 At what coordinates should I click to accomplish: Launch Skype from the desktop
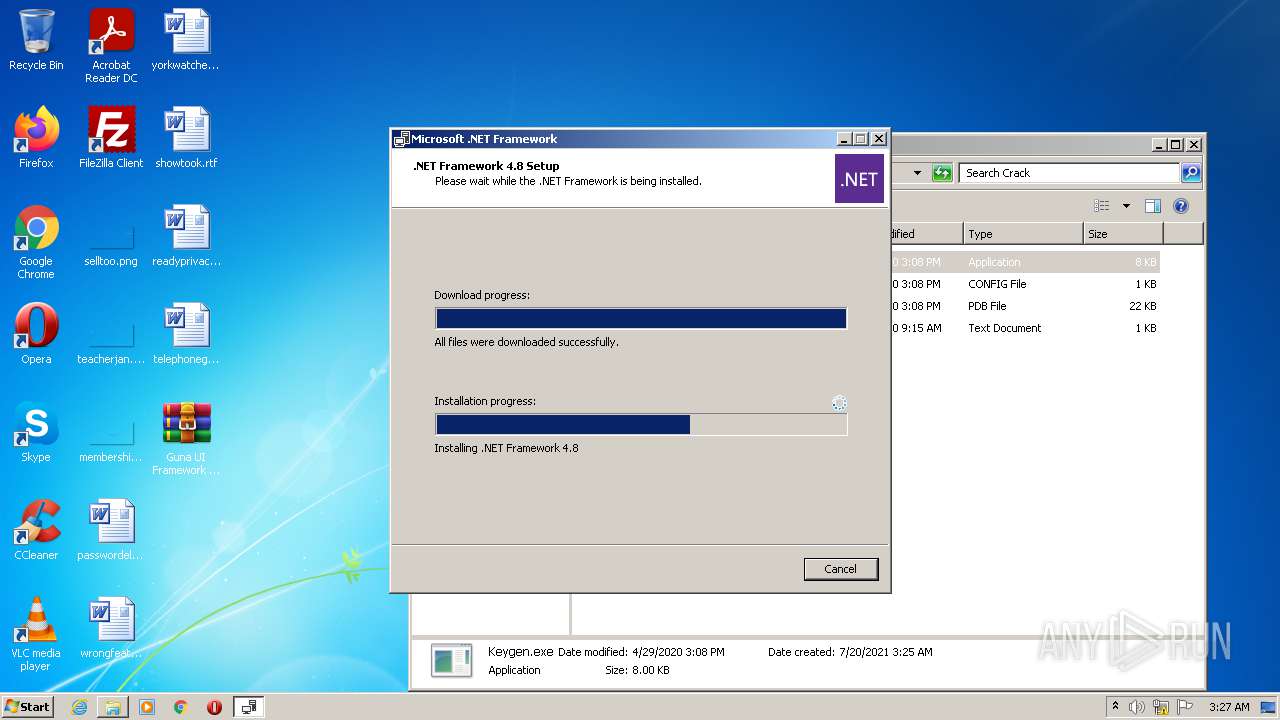pyautogui.click(x=36, y=432)
